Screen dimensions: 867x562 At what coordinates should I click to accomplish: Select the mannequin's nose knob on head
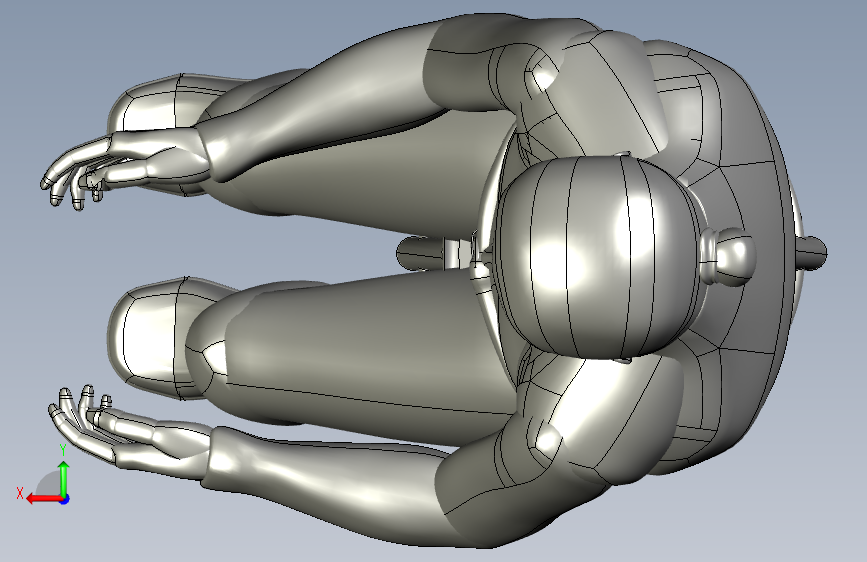(728, 257)
